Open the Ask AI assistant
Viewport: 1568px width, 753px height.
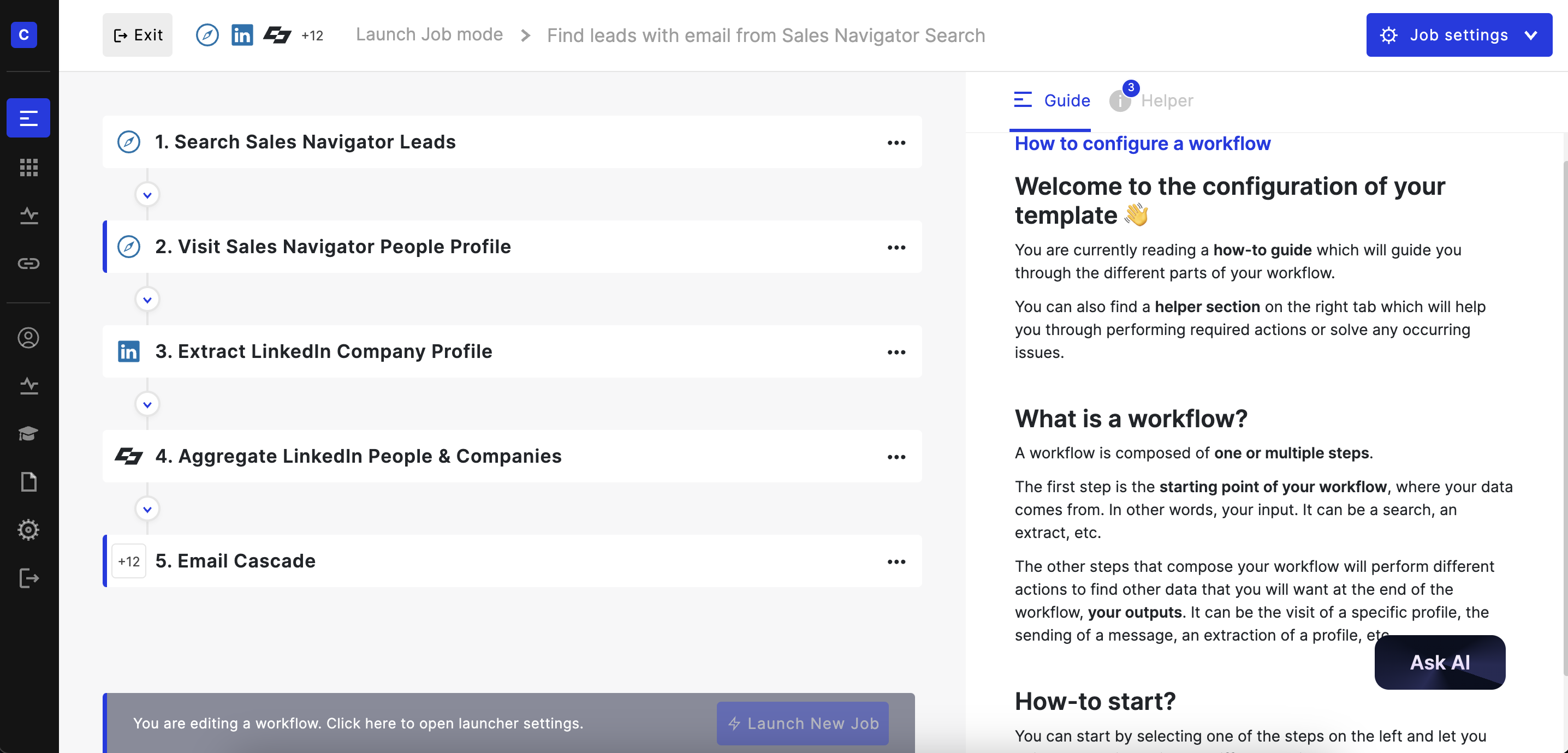coord(1440,662)
